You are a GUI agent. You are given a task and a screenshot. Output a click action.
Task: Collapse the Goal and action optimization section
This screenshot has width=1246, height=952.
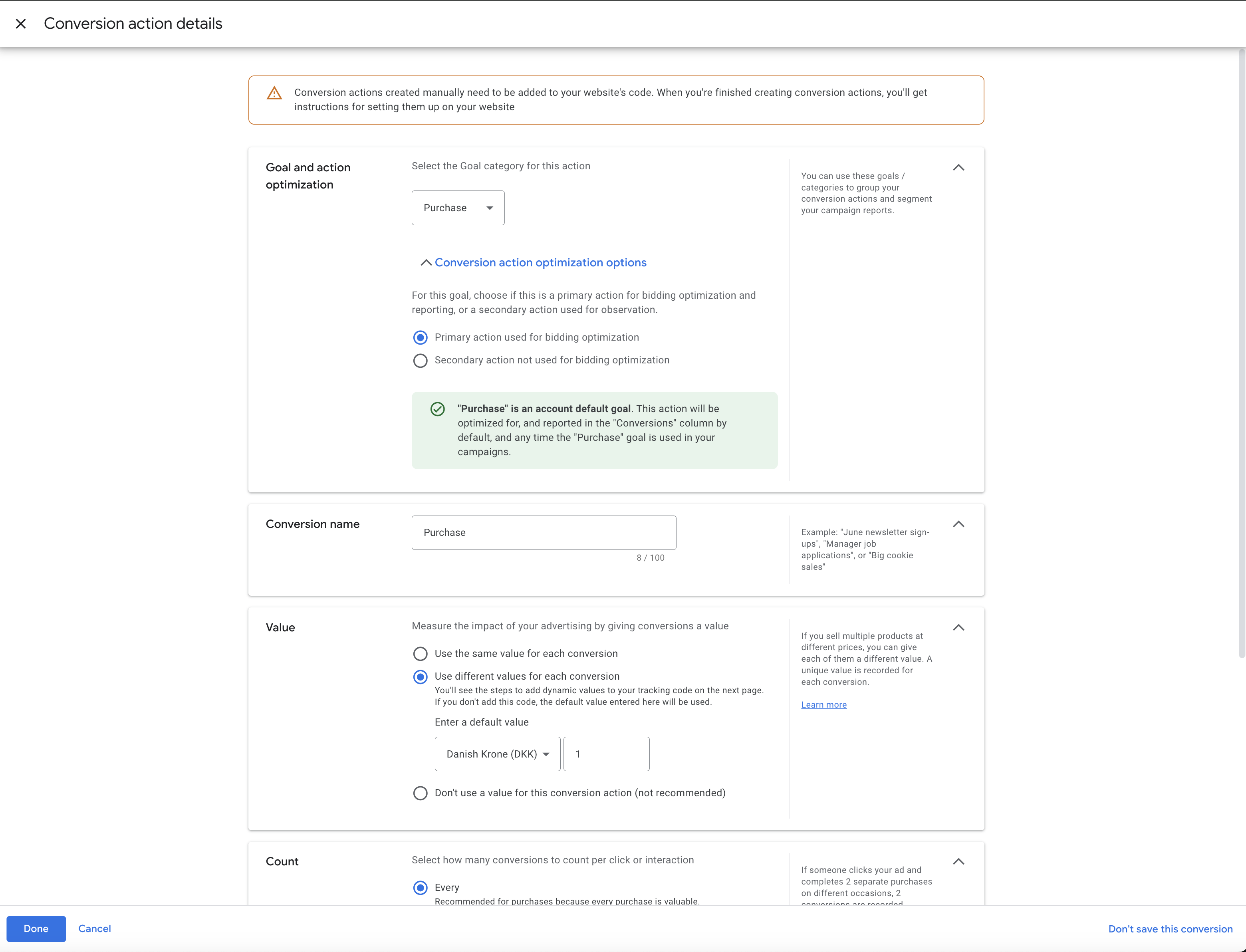[959, 167]
